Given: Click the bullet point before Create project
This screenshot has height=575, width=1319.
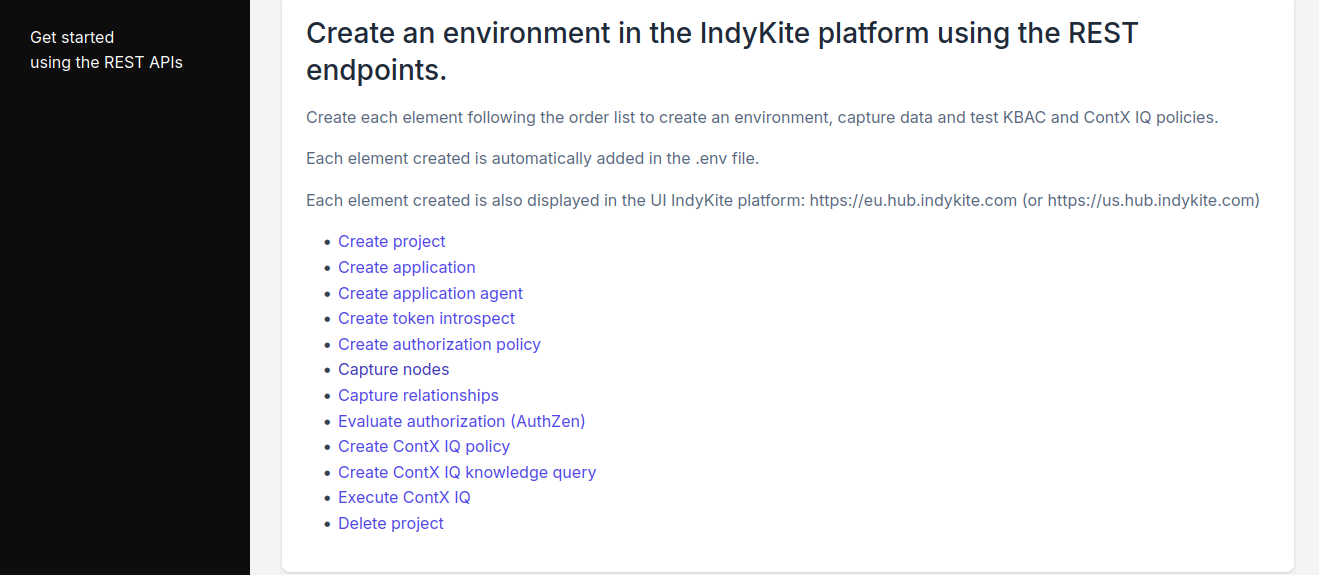Looking at the screenshot, I should click(327, 243).
